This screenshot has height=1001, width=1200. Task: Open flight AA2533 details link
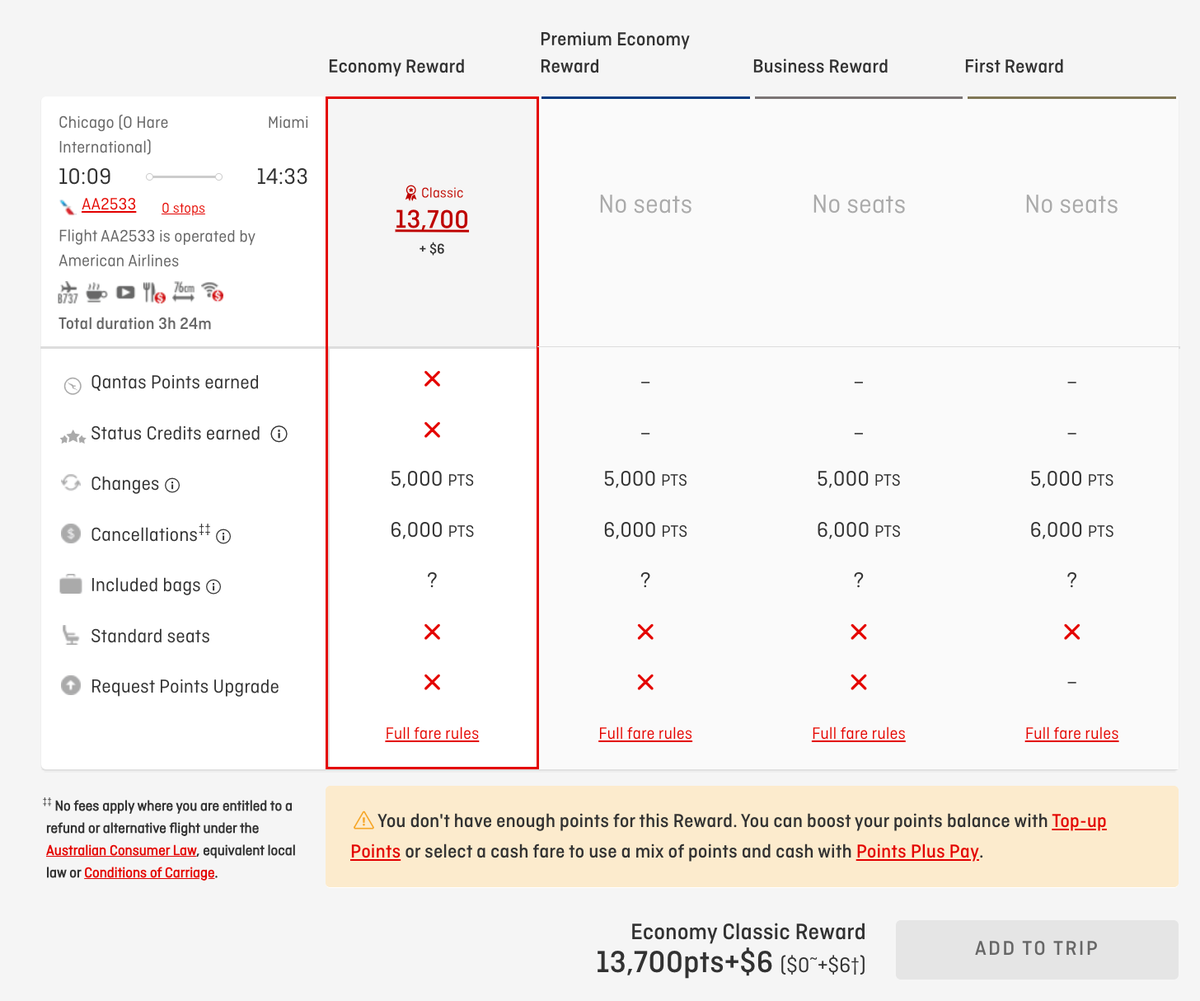[108, 205]
